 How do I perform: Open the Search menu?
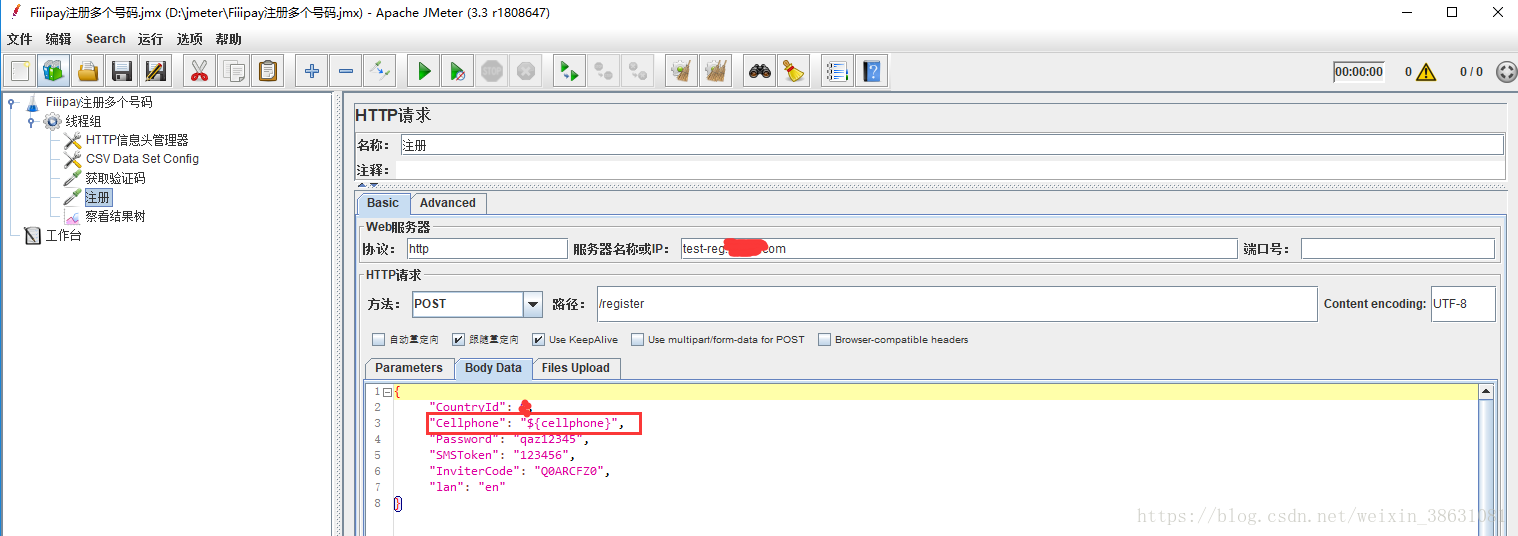105,39
